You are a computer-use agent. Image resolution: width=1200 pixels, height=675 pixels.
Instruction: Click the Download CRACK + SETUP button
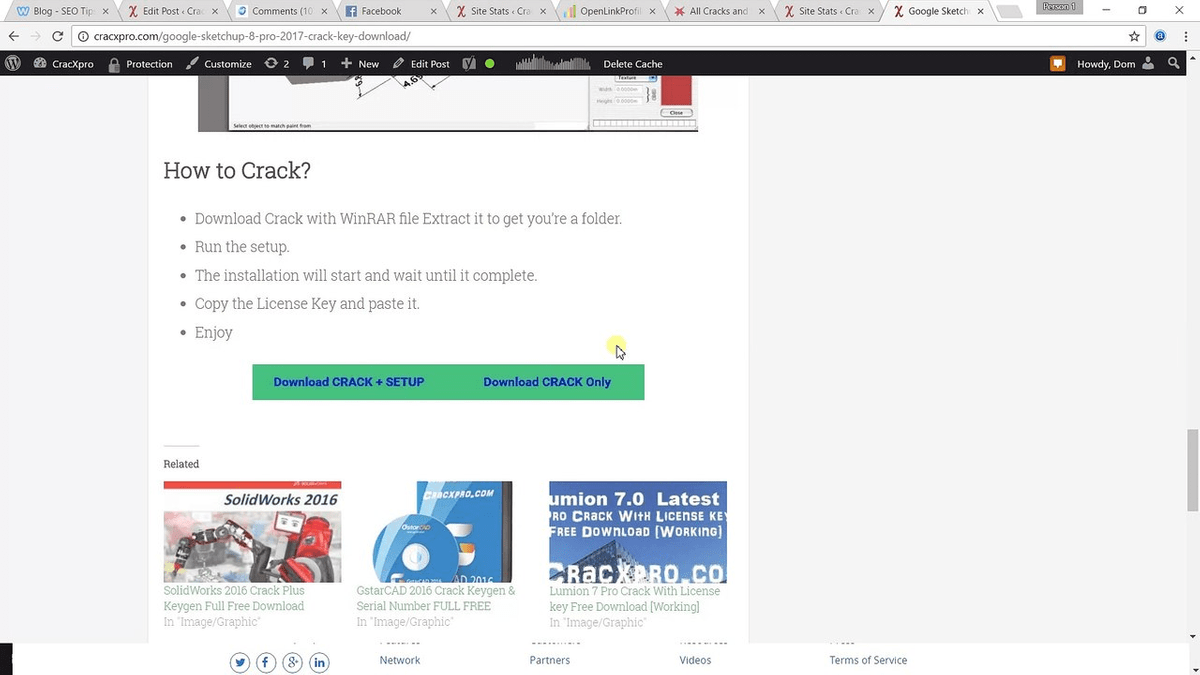(349, 382)
